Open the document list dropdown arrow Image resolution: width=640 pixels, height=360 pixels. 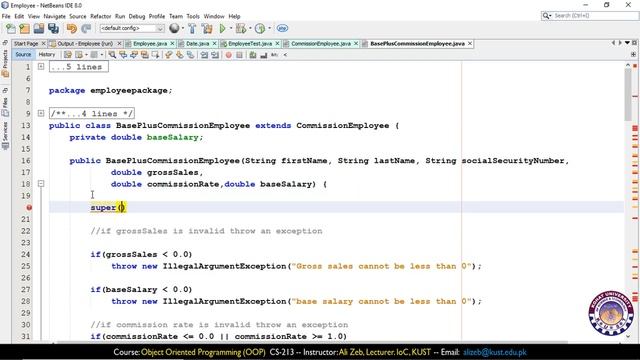pos(627,43)
